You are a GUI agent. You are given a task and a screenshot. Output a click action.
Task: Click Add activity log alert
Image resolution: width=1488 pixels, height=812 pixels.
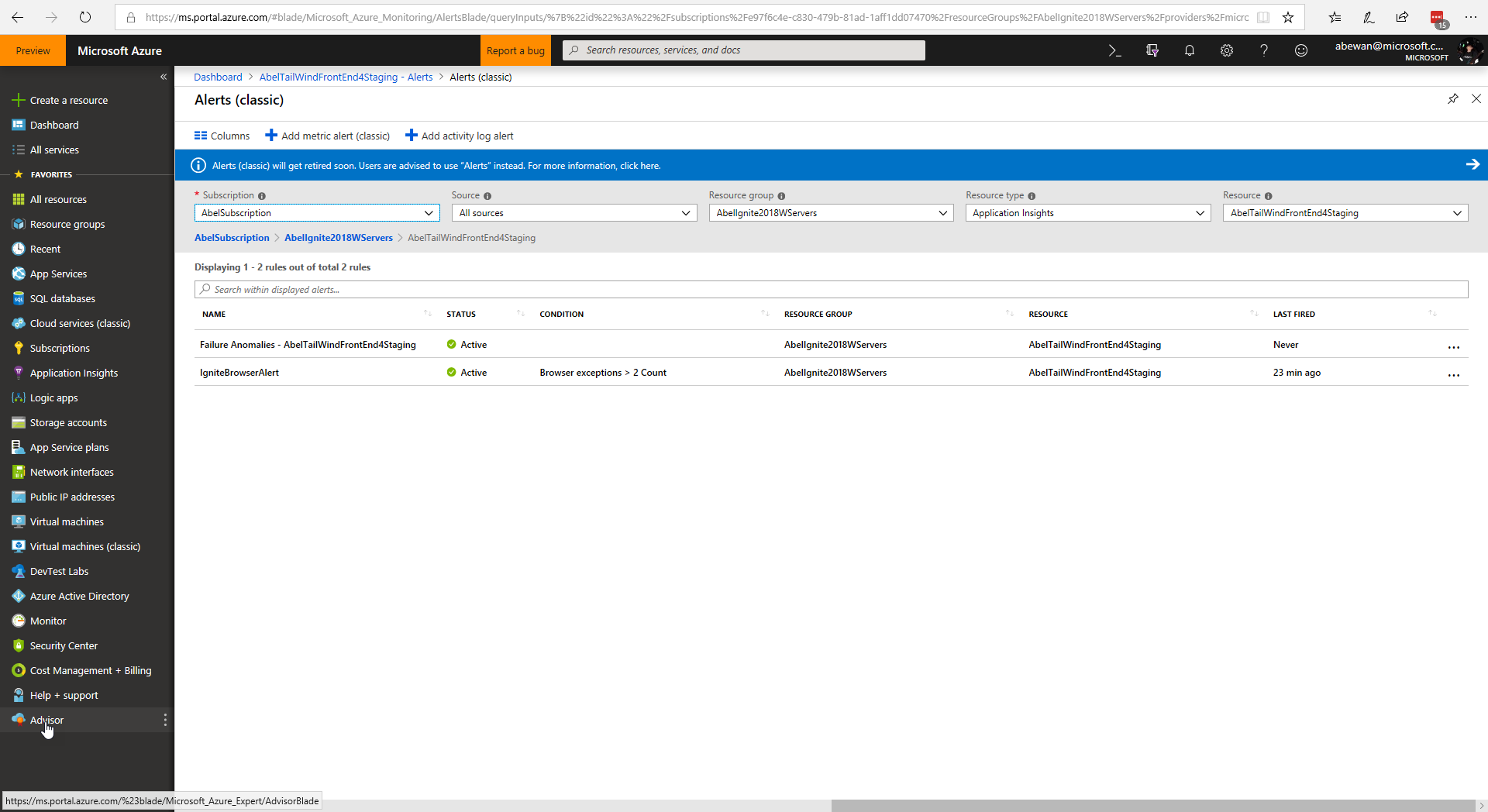coord(460,136)
